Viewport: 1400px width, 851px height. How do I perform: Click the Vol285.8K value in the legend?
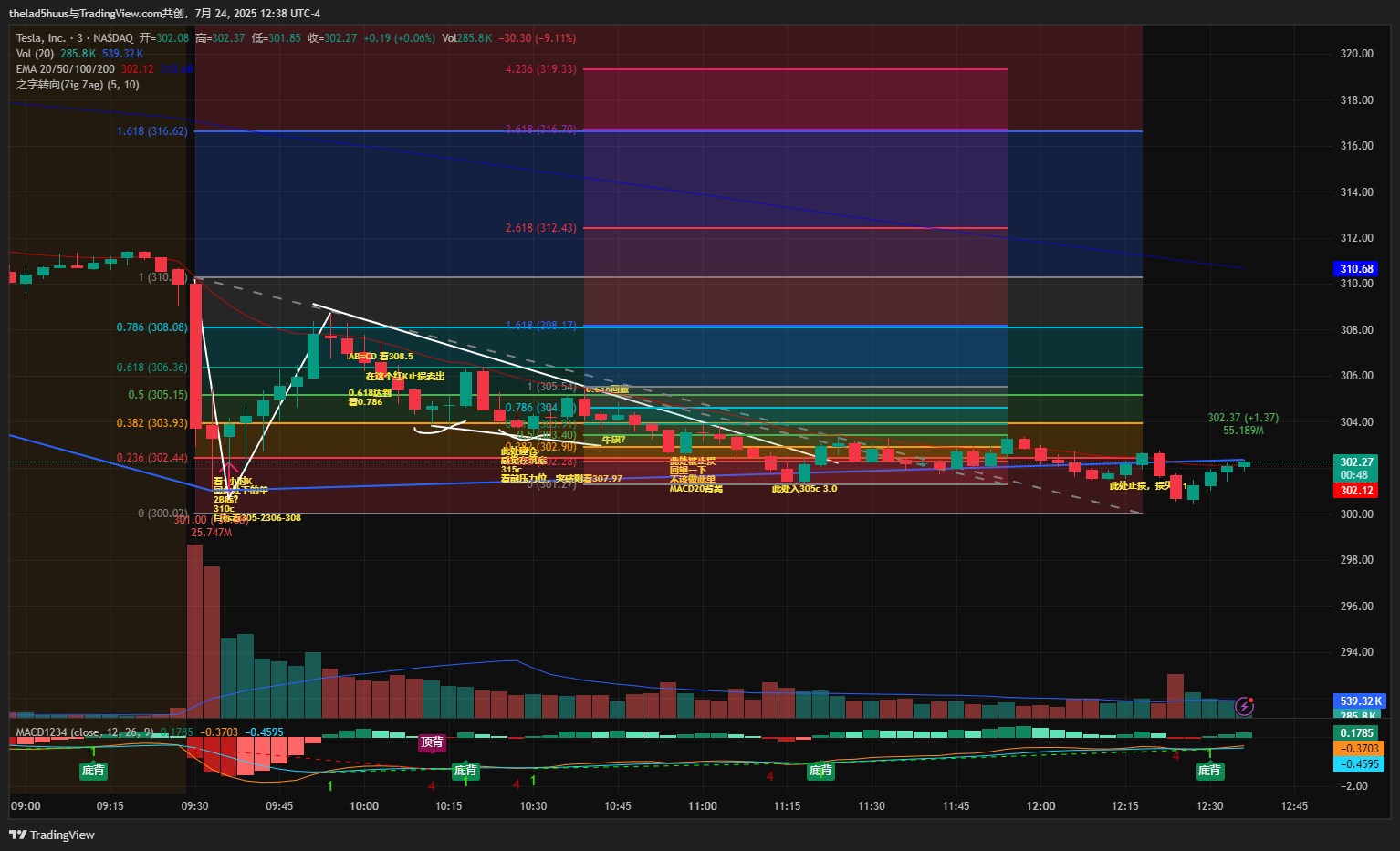click(x=466, y=38)
